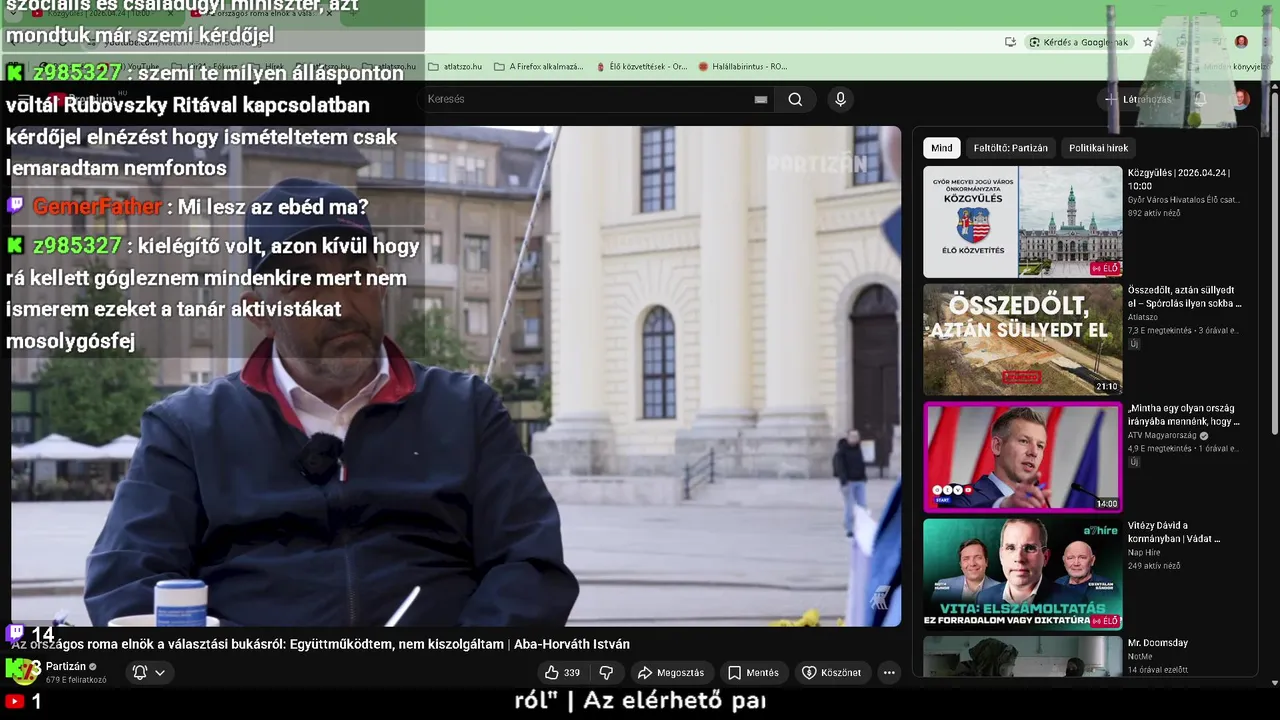Open the 'Halállabirintus - RO...' bookmark
Viewport: 1280px width, 720px height.
pos(743,67)
